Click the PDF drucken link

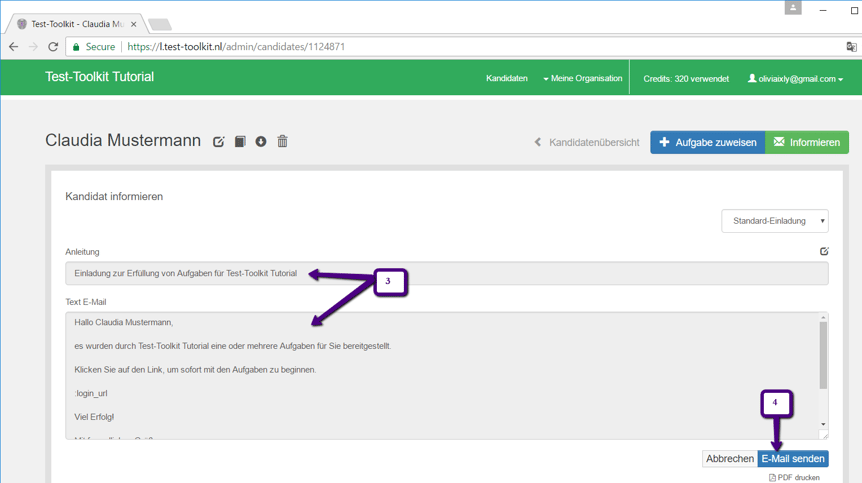[794, 478]
